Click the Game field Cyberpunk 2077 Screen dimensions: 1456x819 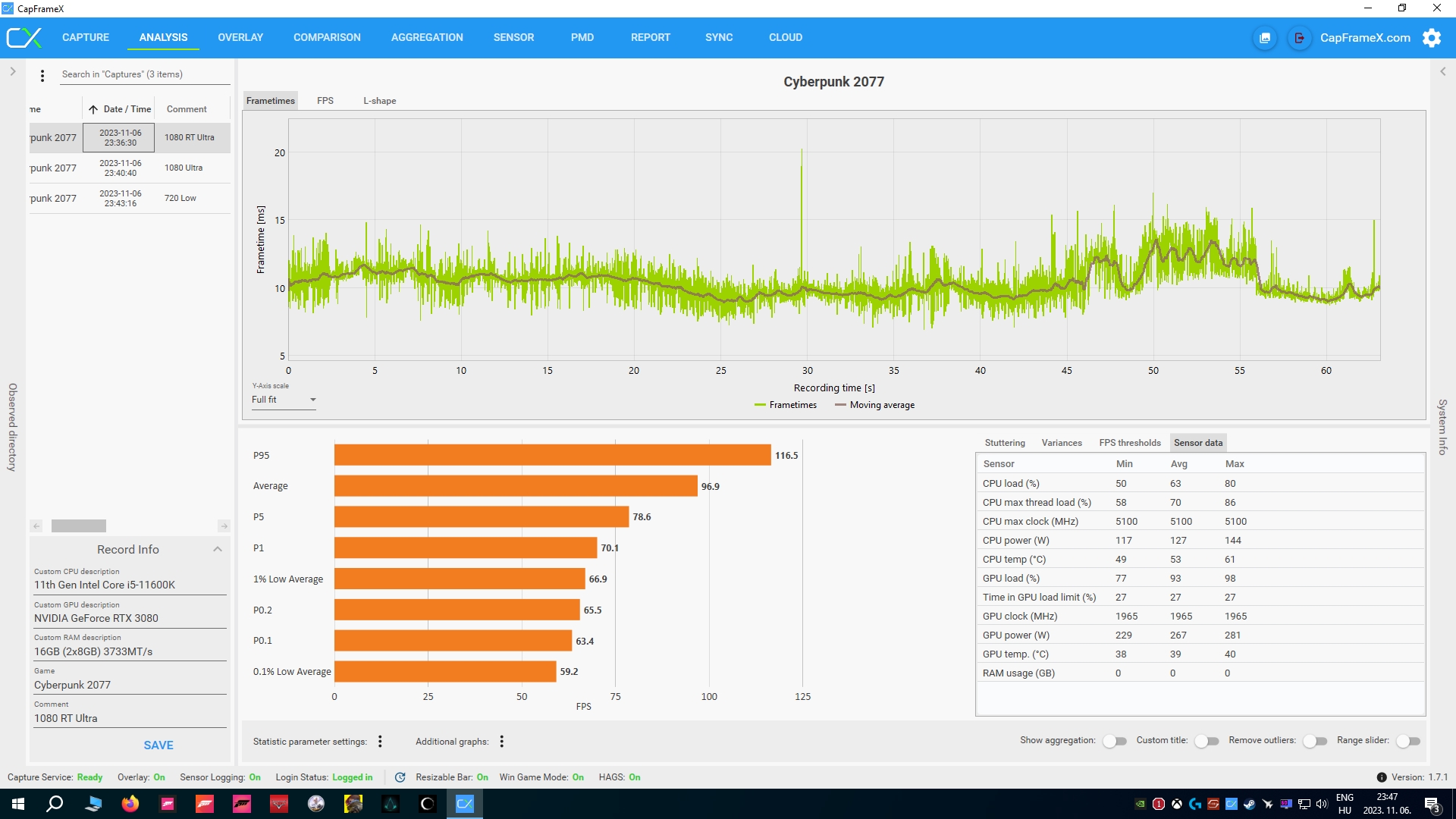tap(130, 685)
